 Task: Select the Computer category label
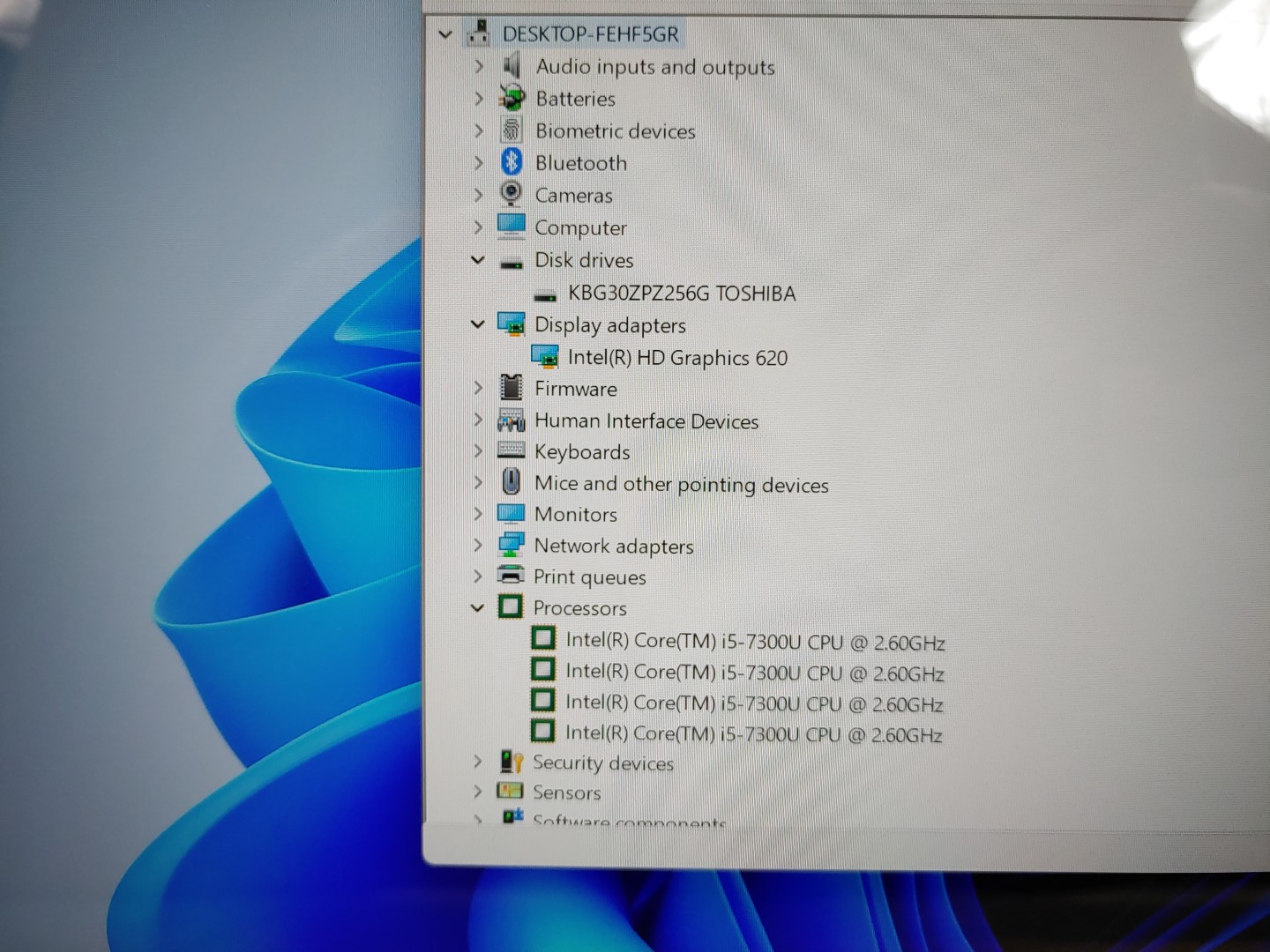point(580,227)
